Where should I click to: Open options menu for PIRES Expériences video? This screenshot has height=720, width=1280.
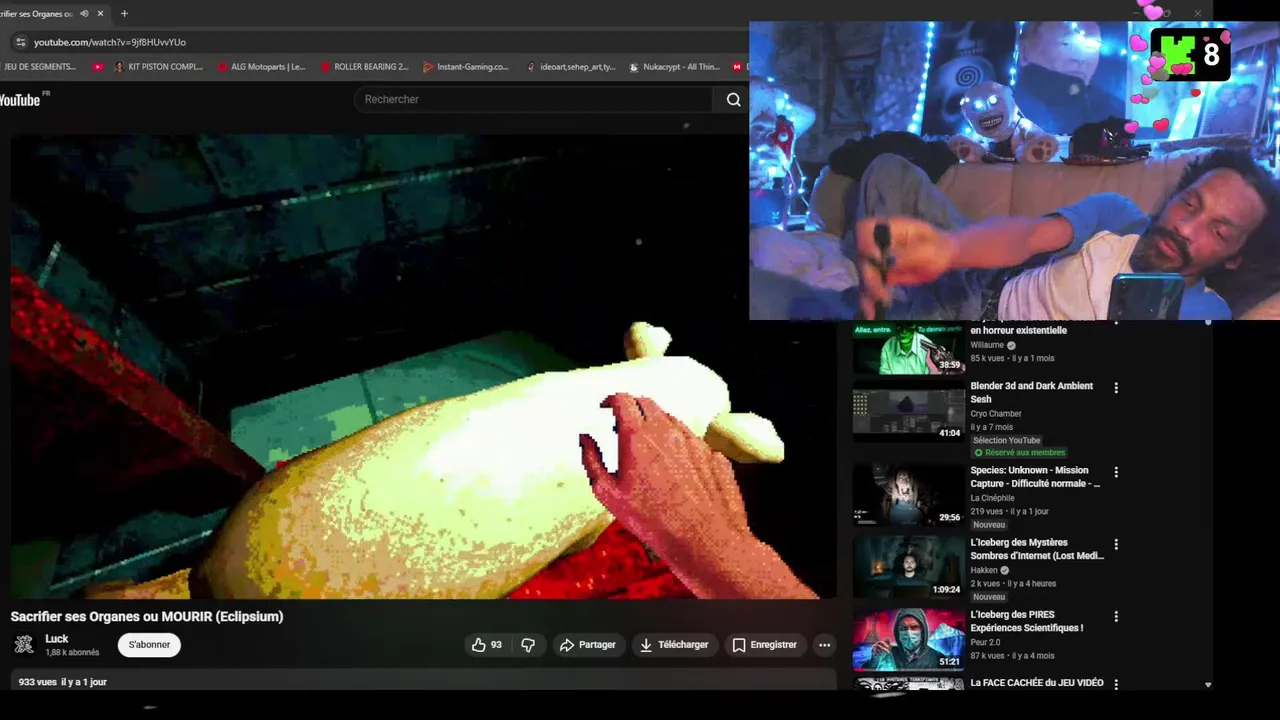[1116, 617]
